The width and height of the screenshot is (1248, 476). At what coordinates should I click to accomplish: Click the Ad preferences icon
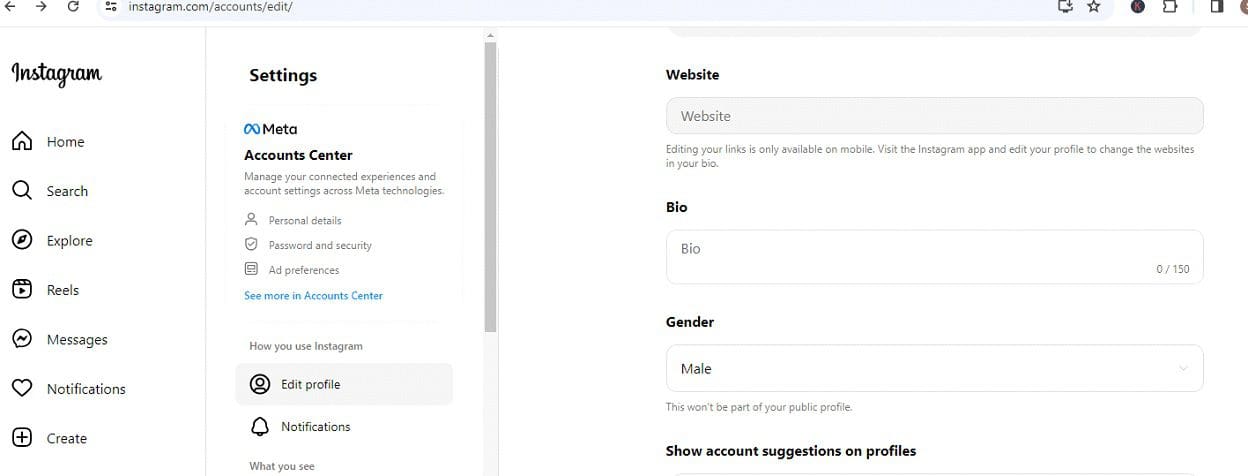(251, 269)
